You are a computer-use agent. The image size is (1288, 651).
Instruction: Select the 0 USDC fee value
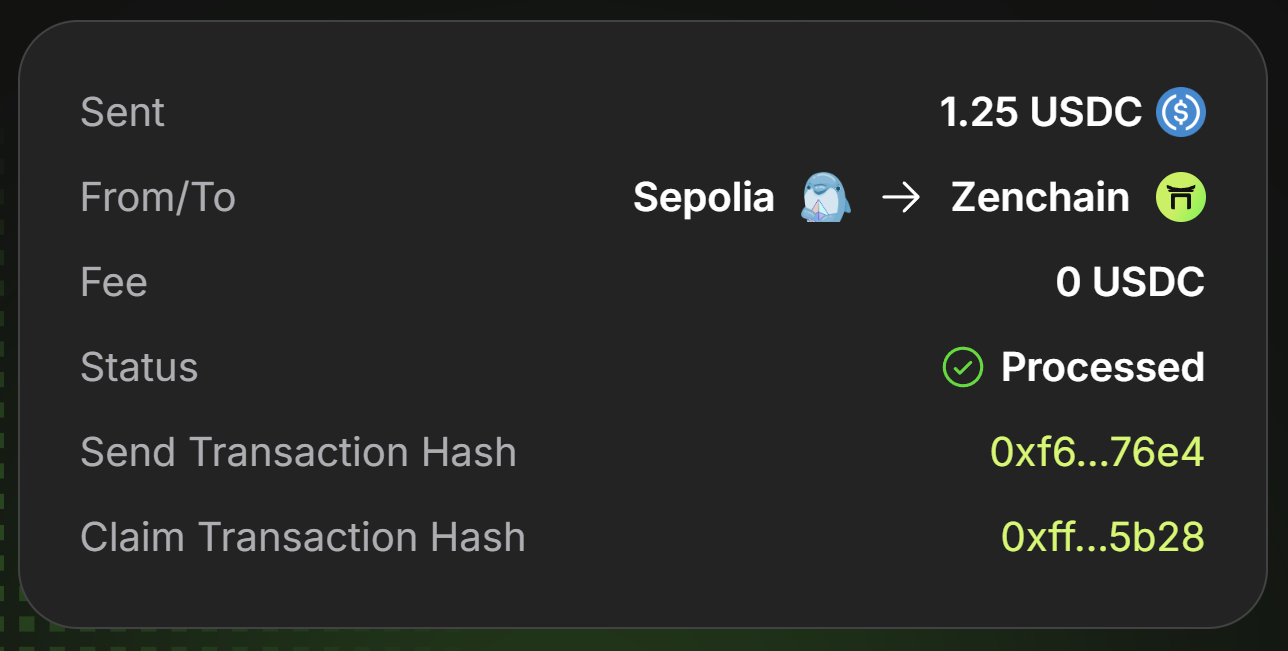click(x=1130, y=283)
